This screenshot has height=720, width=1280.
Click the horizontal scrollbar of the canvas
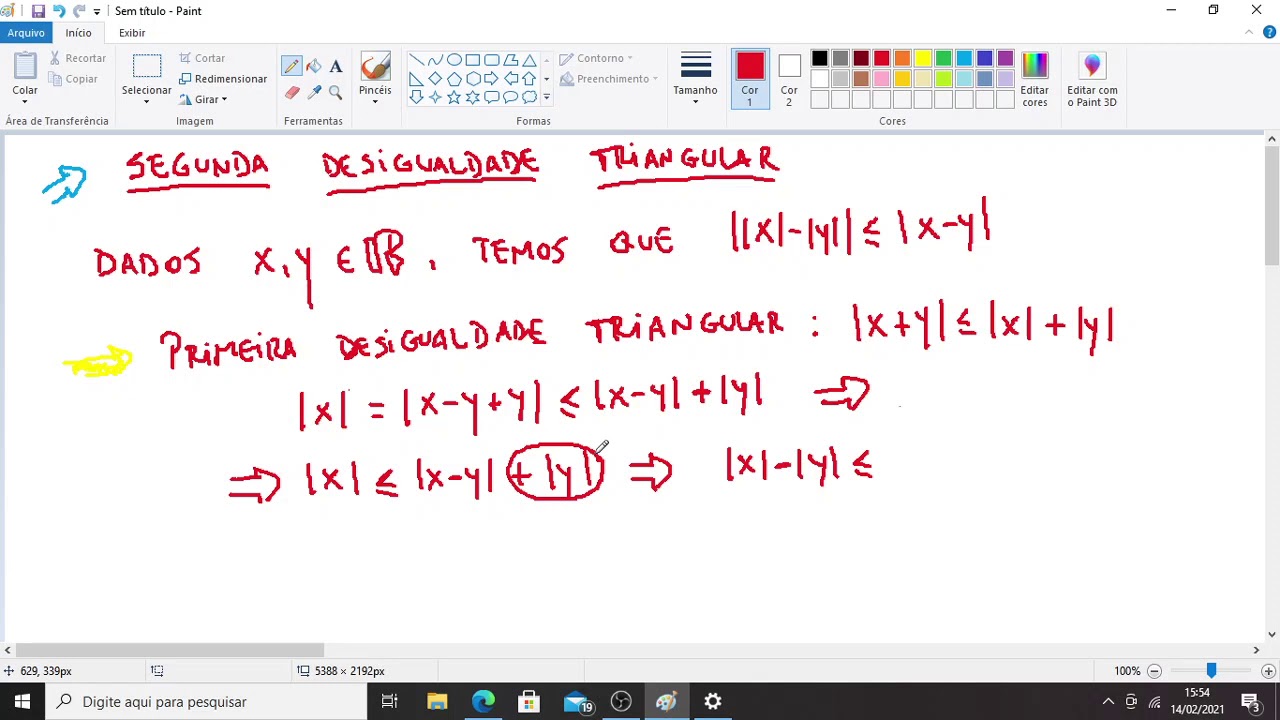169,650
